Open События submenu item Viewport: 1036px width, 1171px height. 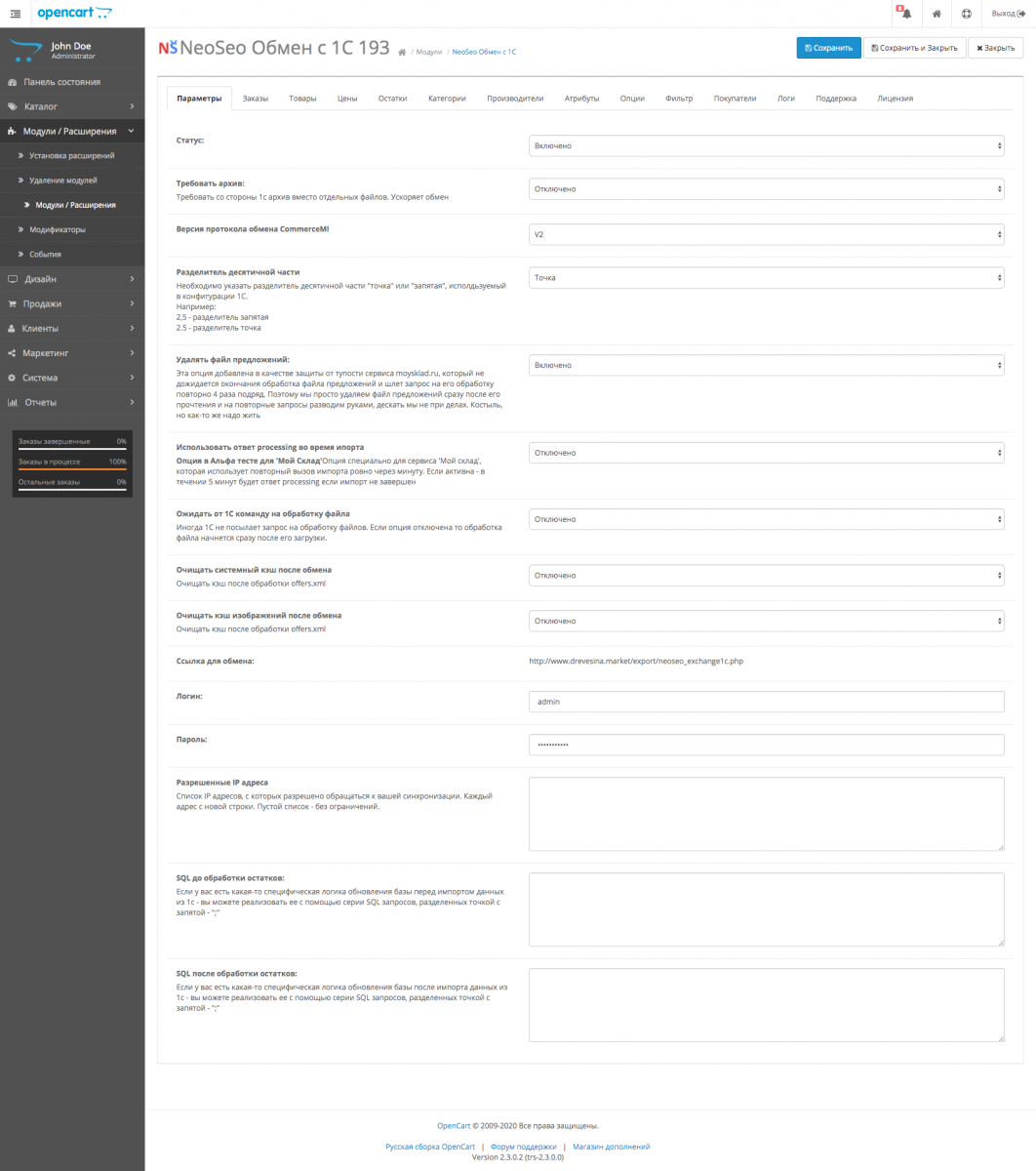pos(72,254)
